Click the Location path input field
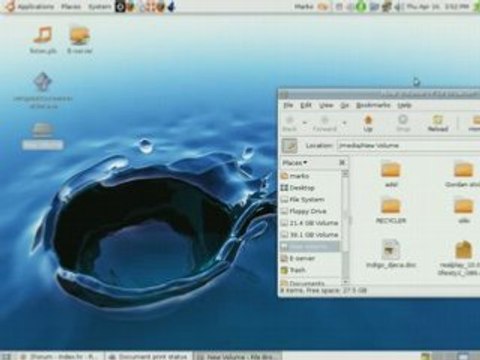Image resolution: width=480 pixels, height=360 pixels. [x=409, y=146]
